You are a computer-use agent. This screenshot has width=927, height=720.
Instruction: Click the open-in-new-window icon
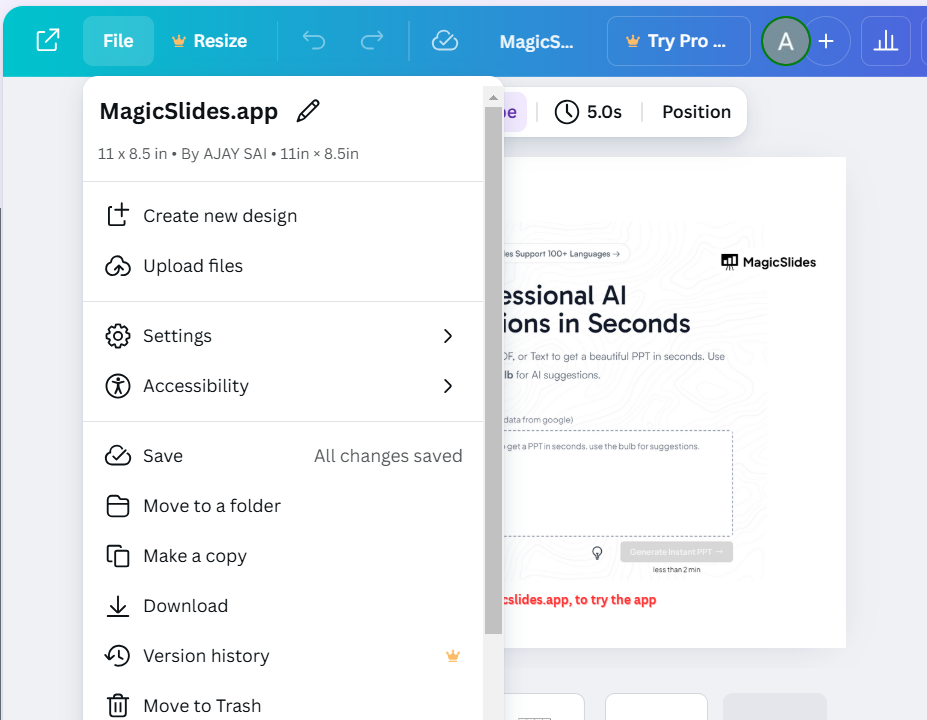pyautogui.click(x=48, y=40)
